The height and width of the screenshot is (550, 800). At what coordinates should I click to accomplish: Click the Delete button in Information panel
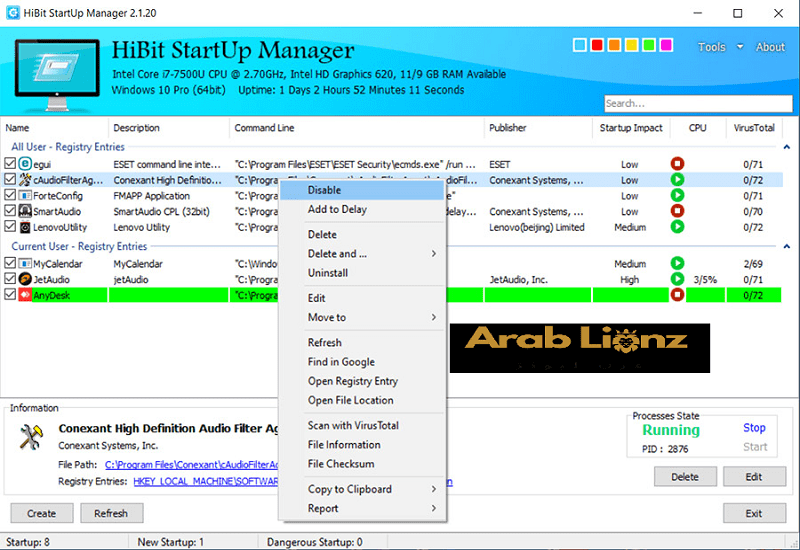685,477
